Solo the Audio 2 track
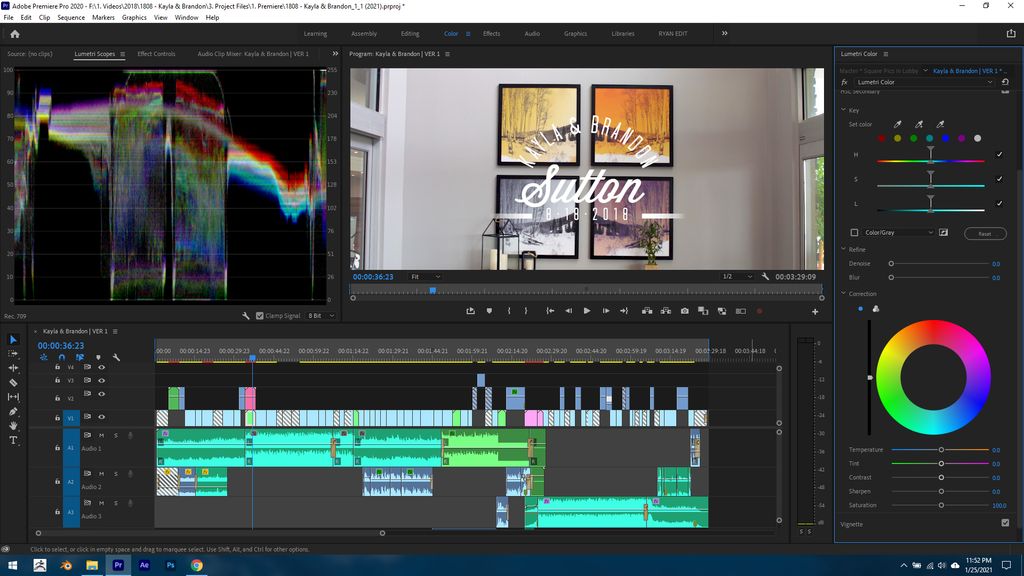Screen dimensions: 1024x576 115,474
